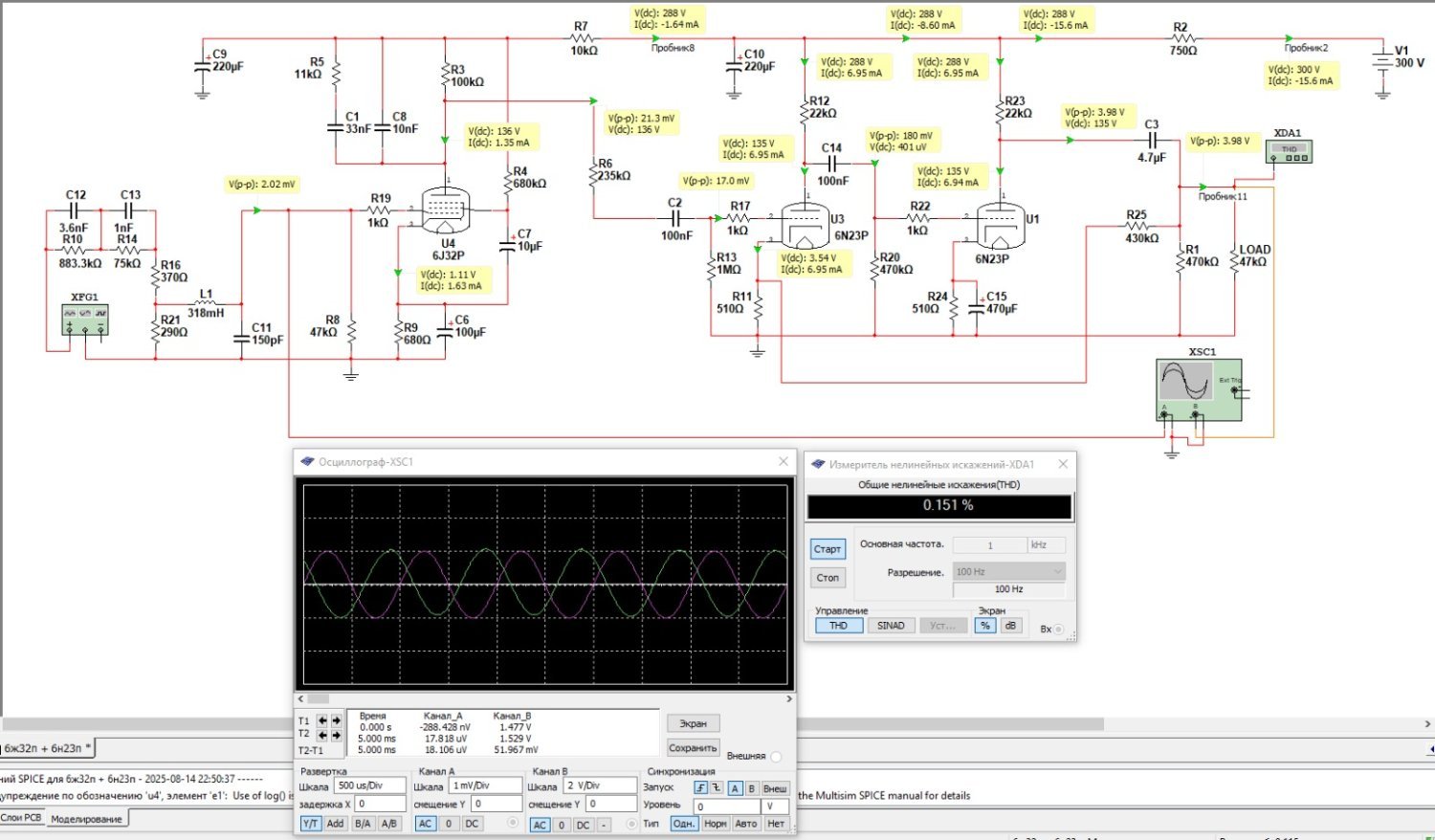Select capacitor C2 100nF
The height and width of the screenshot is (840, 1435).
click(x=674, y=219)
